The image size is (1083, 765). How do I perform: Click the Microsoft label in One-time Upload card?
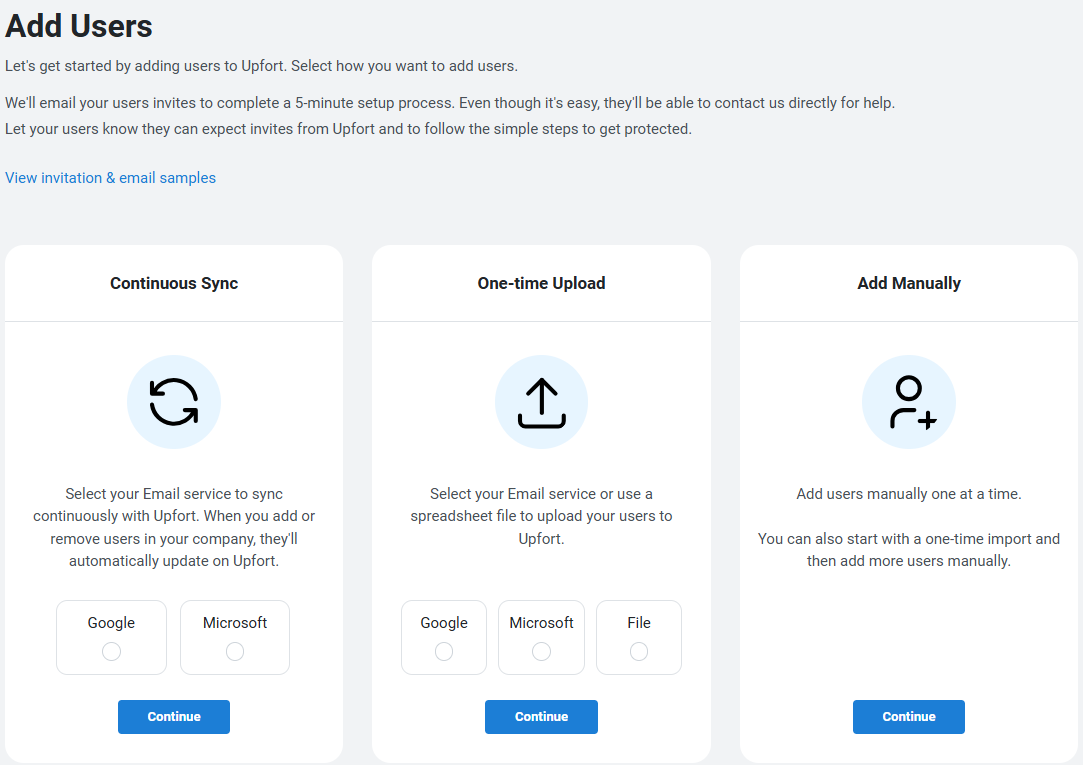(542, 623)
